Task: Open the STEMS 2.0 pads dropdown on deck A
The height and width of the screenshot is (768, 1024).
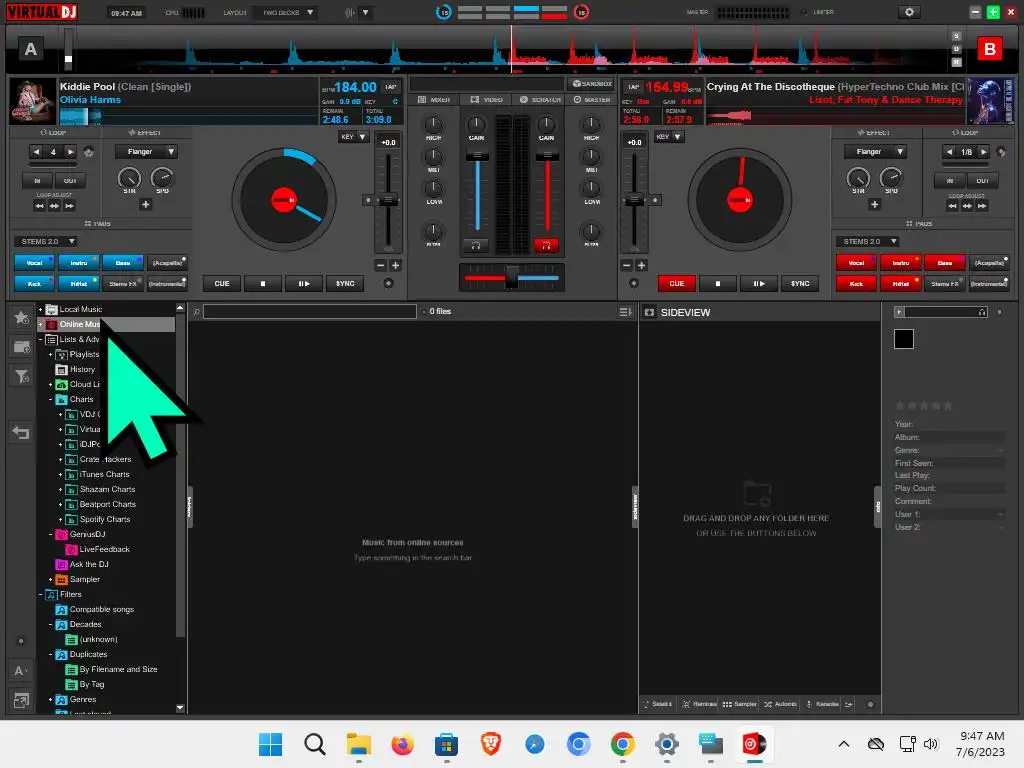Action: point(44,242)
